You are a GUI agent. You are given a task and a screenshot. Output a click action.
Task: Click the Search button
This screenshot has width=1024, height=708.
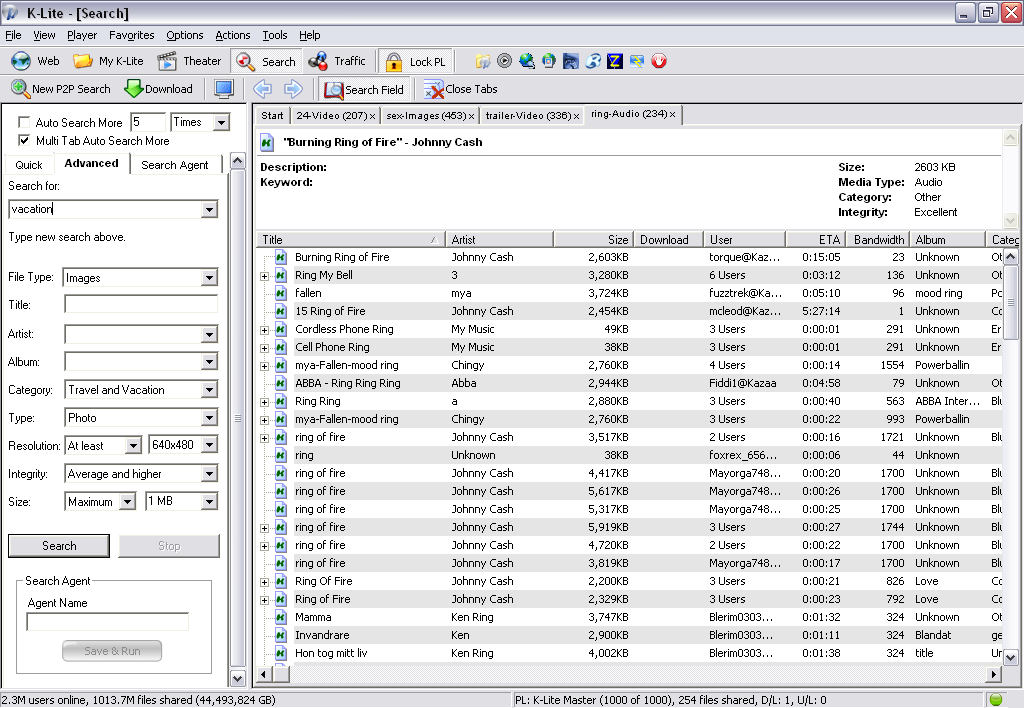pyautogui.click(x=59, y=546)
